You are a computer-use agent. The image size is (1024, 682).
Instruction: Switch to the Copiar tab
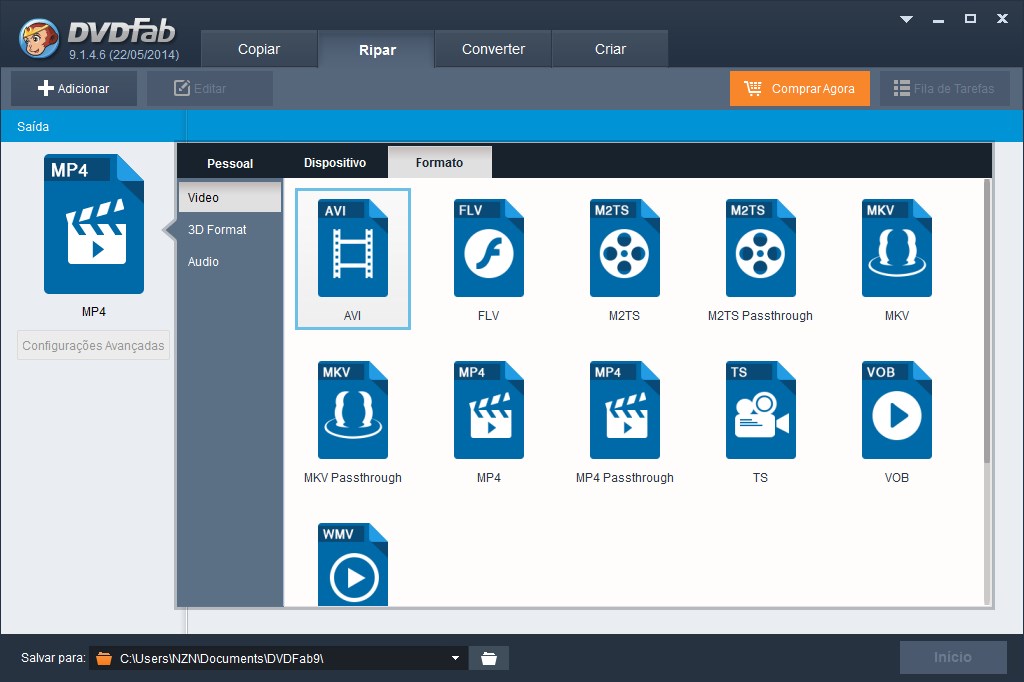[259, 49]
